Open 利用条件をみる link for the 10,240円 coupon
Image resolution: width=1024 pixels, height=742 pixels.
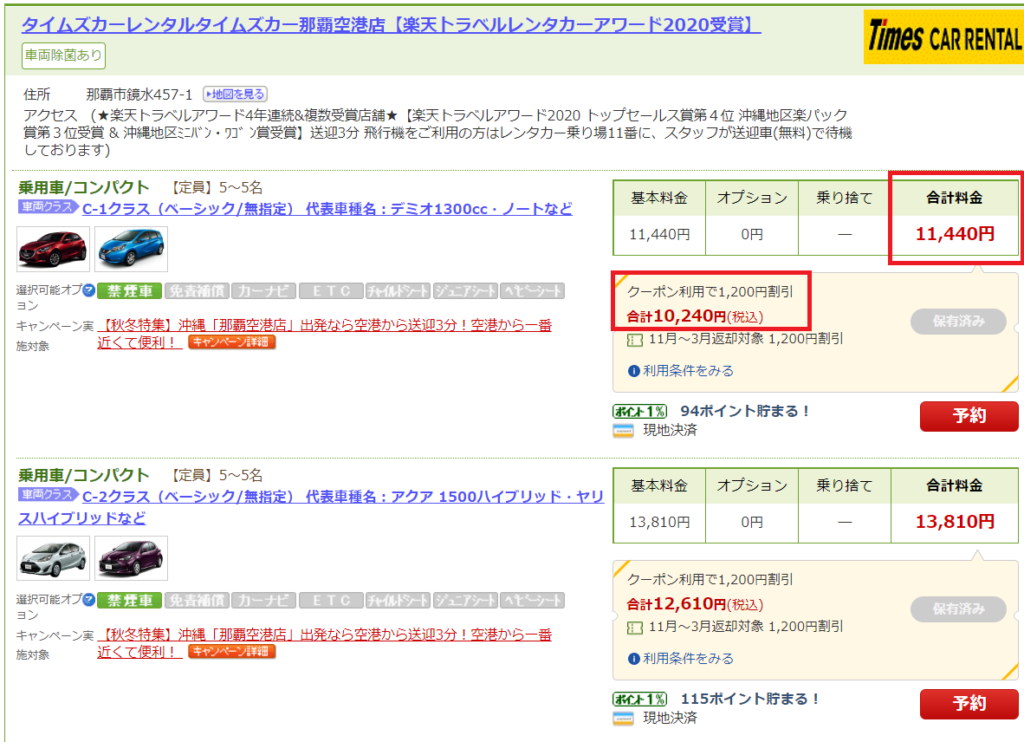[x=688, y=371]
